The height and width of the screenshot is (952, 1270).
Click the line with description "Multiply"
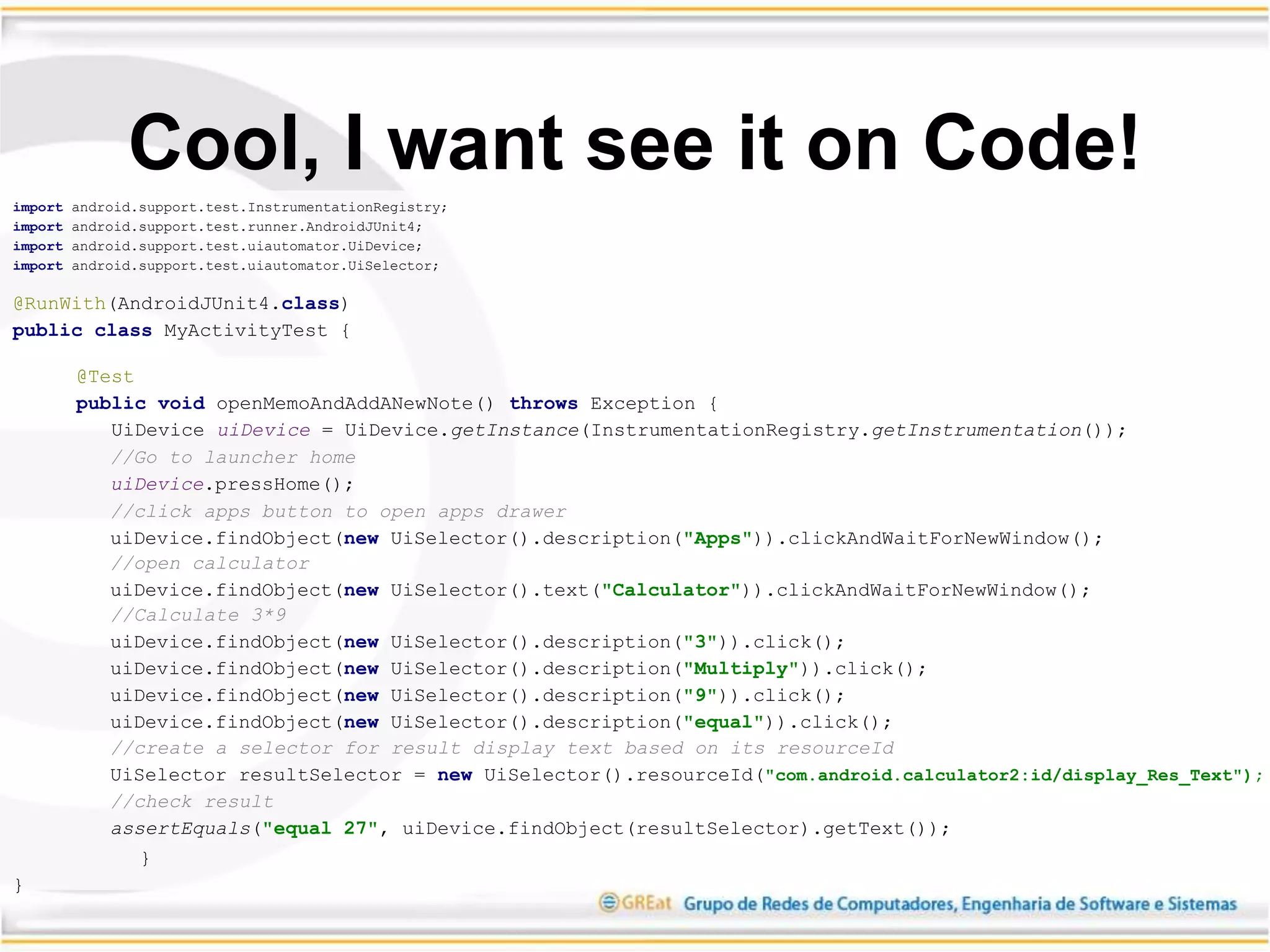click(518, 669)
